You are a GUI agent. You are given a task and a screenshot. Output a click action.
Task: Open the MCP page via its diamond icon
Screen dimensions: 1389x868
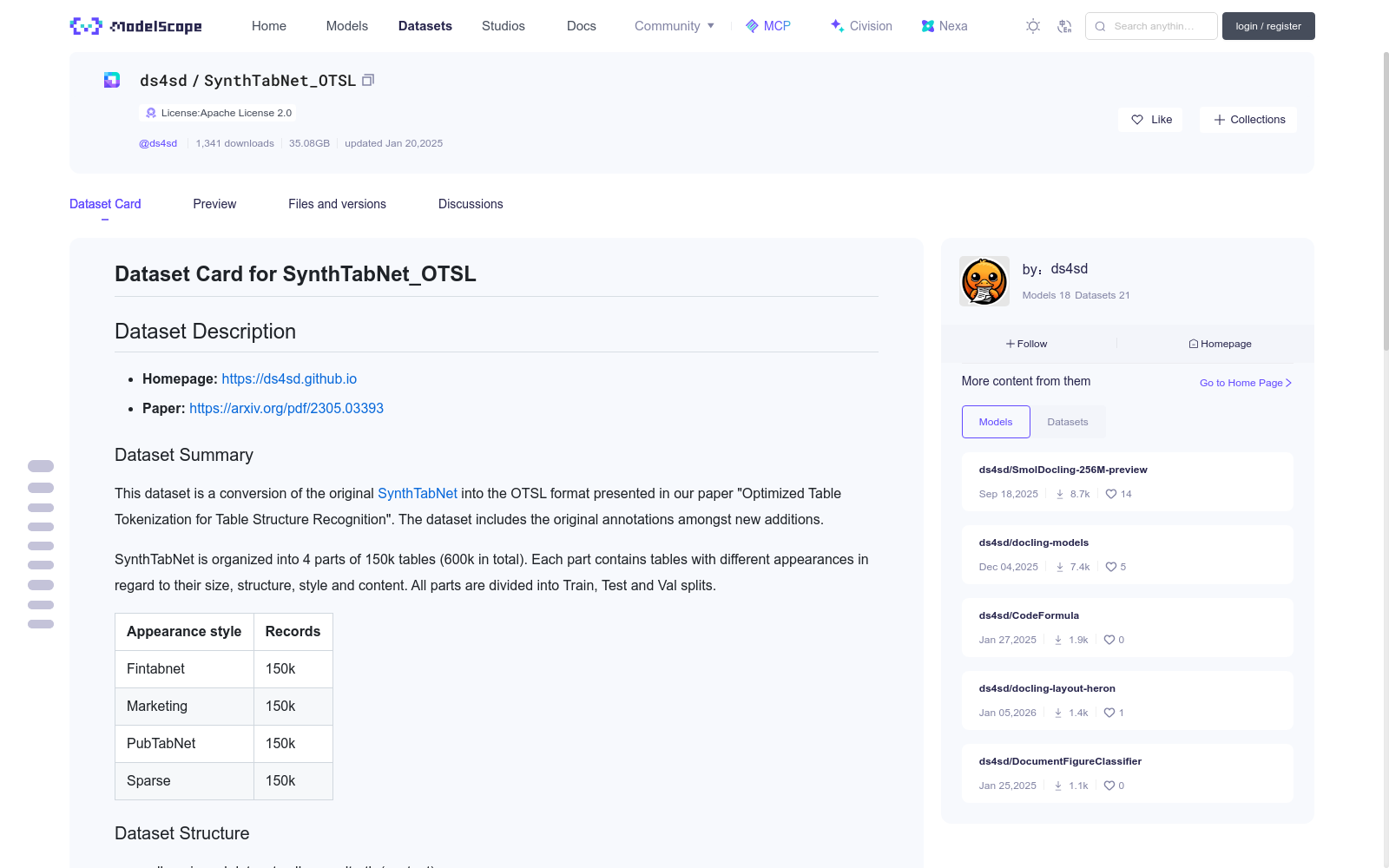[752, 26]
